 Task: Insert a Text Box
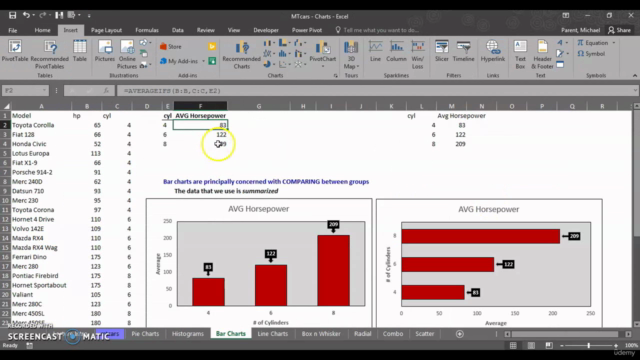[x=520, y=55]
